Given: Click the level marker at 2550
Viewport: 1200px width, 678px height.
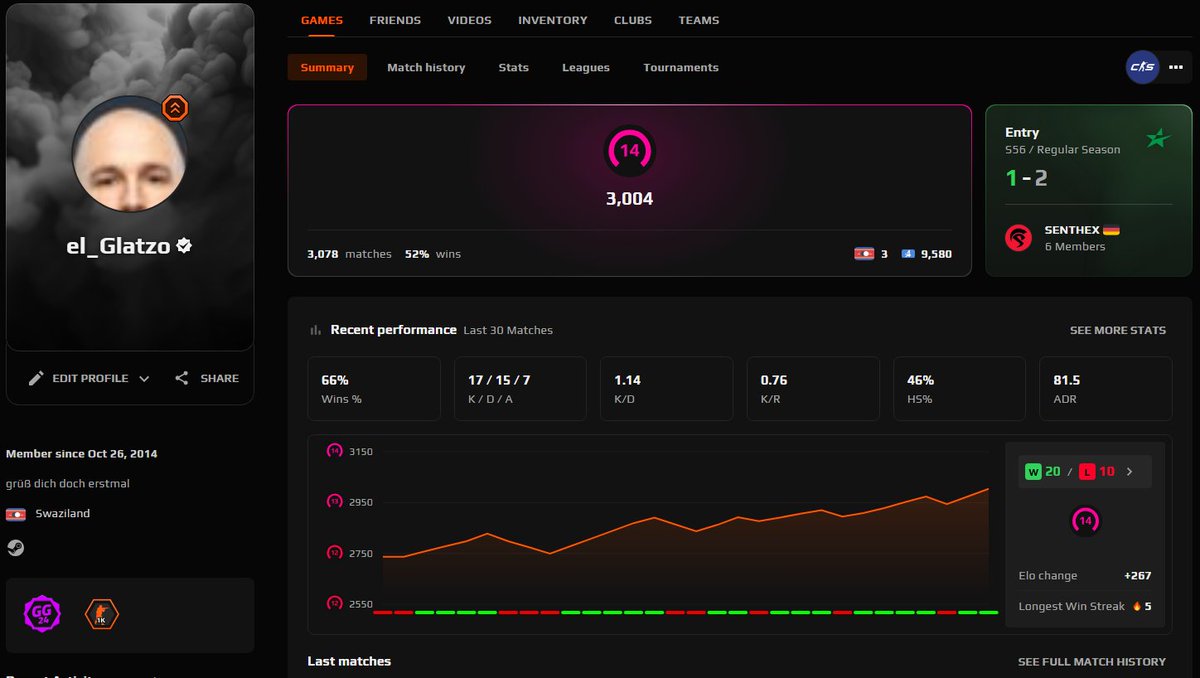Looking at the screenshot, I should 335,603.
